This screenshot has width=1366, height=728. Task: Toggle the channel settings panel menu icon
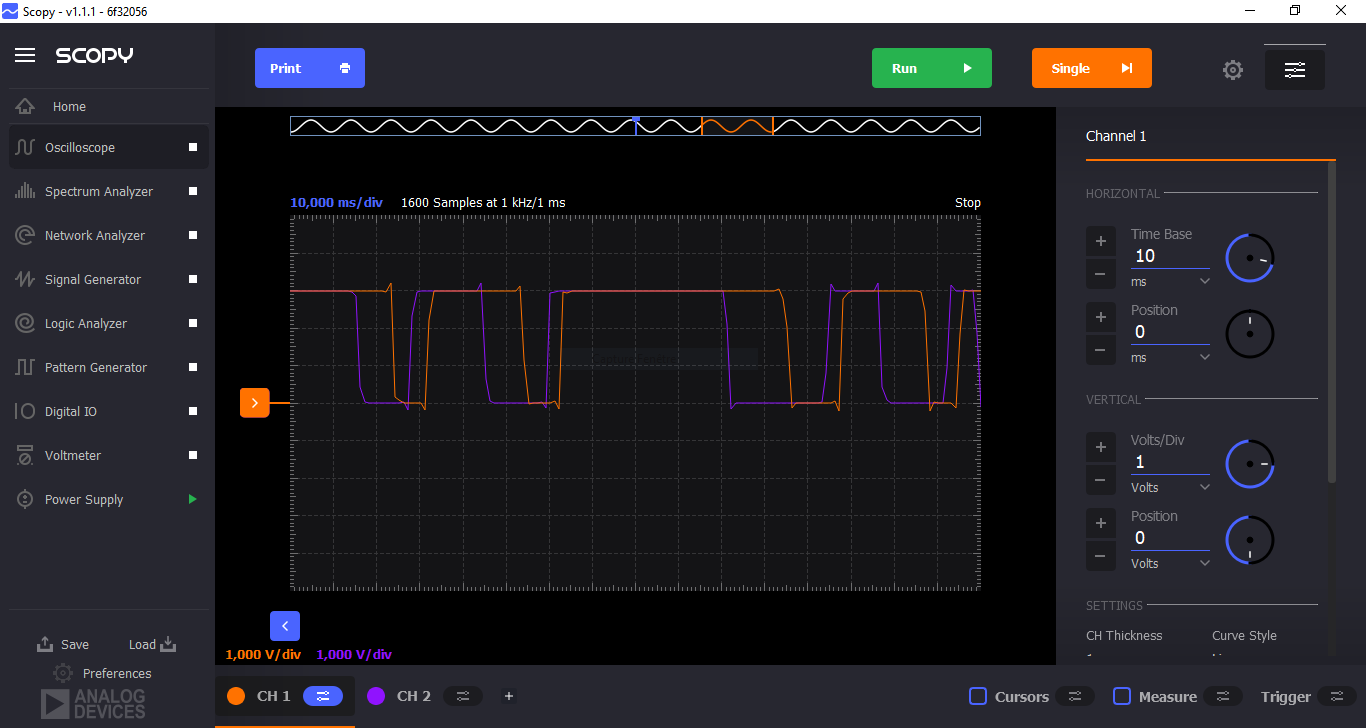(x=1295, y=70)
